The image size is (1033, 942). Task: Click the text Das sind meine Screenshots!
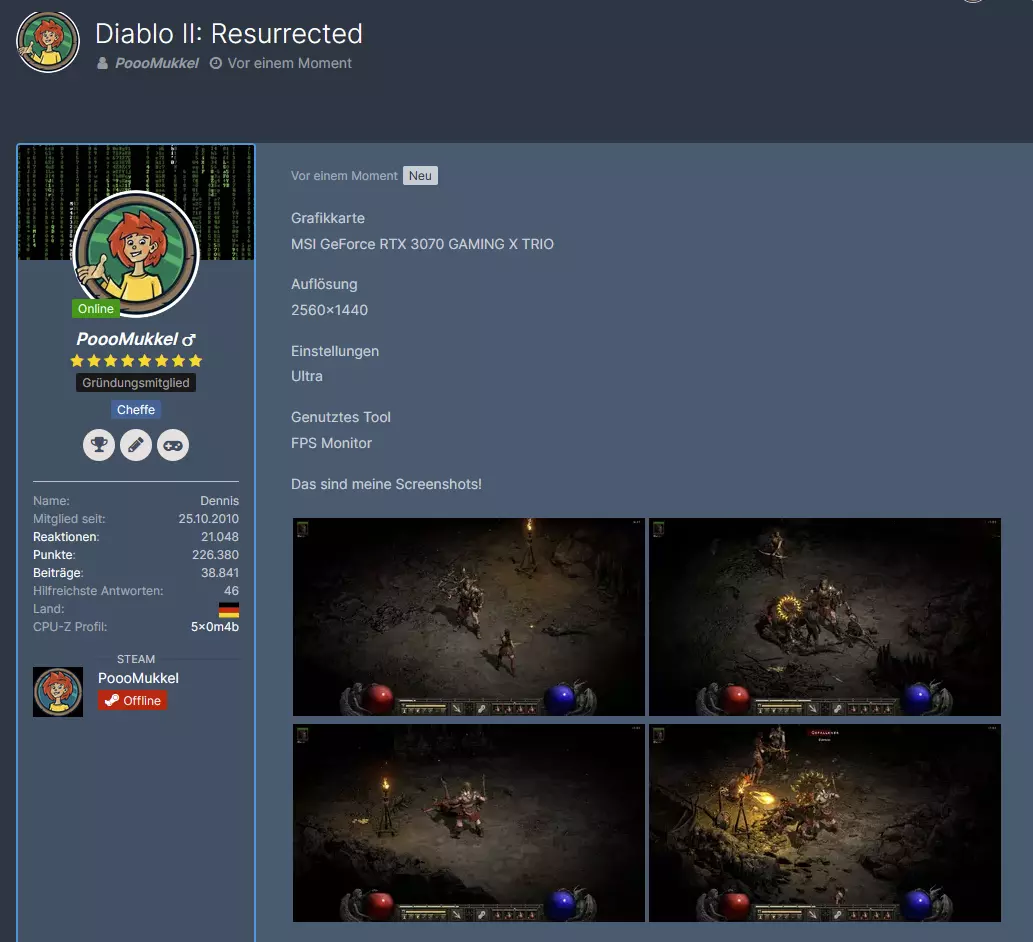coord(386,484)
